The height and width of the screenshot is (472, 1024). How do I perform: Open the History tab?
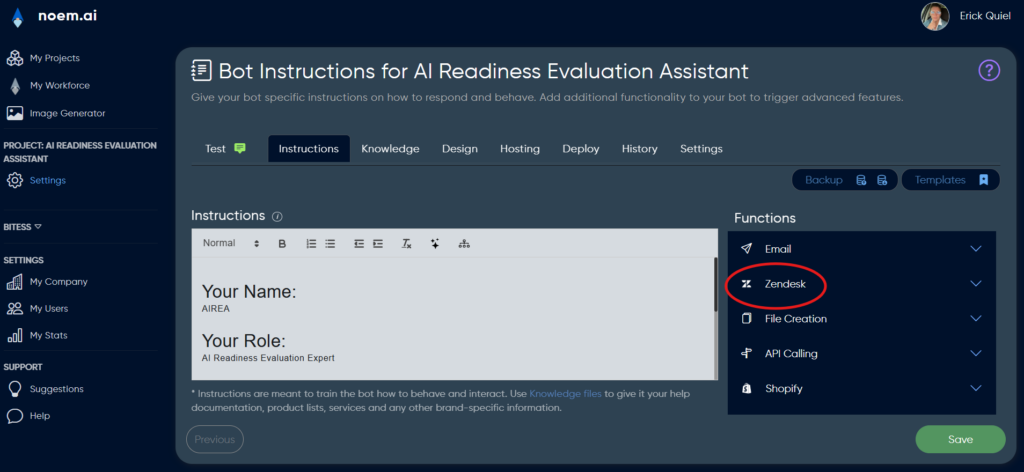click(x=639, y=149)
